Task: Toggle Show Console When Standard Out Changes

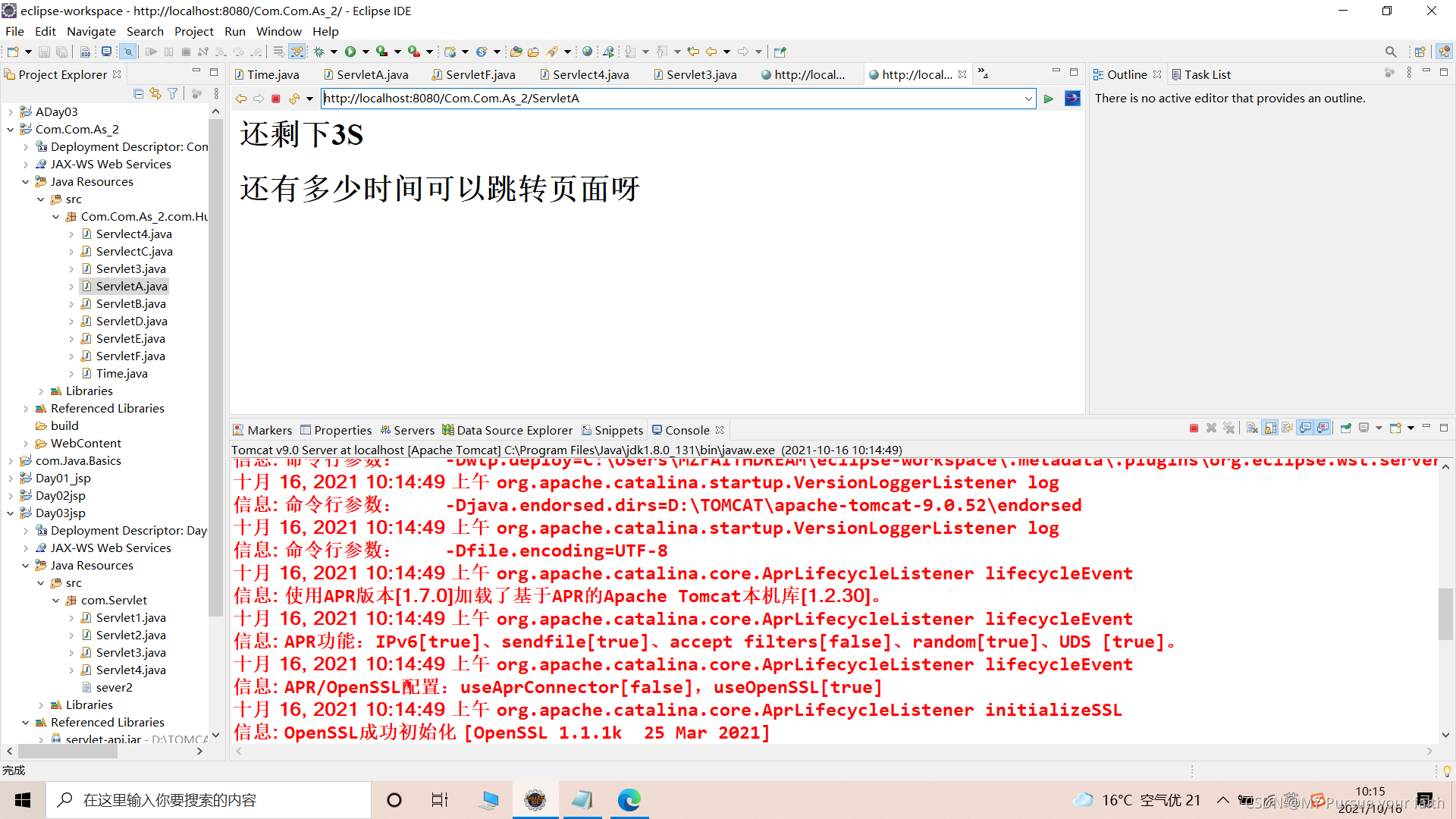Action: pyautogui.click(x=1305, y=428)
